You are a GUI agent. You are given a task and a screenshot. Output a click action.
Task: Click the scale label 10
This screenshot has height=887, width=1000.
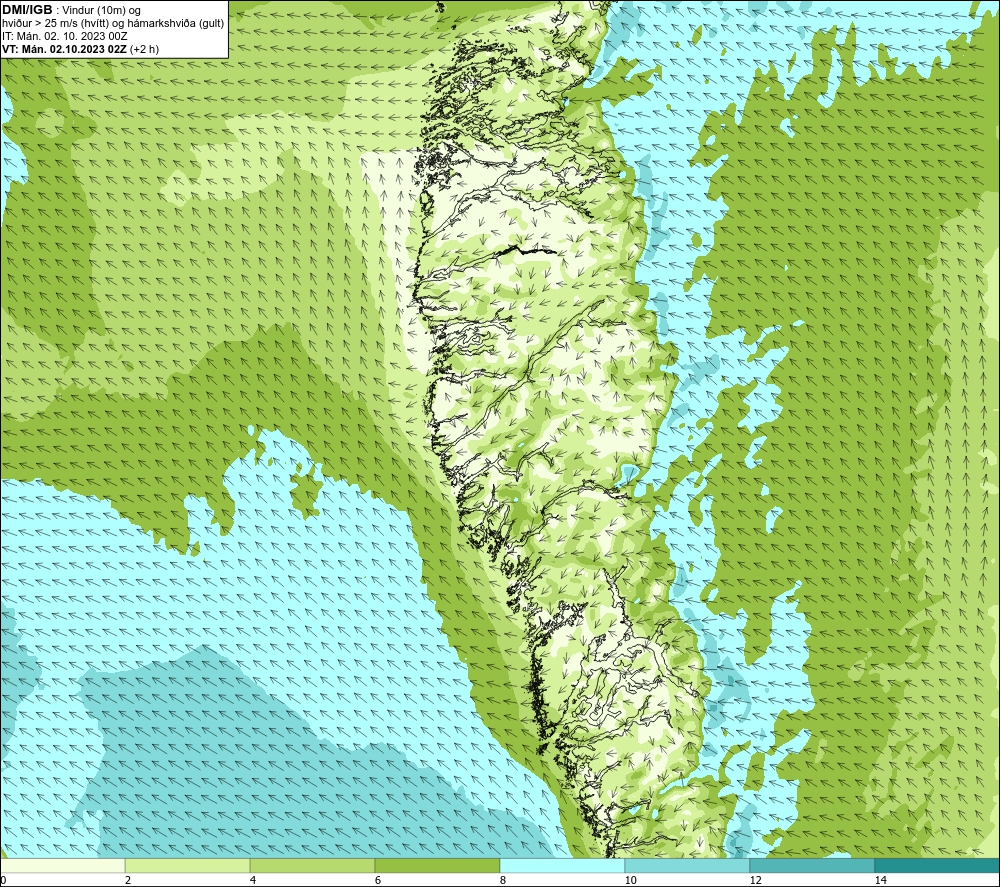(630, 880)
